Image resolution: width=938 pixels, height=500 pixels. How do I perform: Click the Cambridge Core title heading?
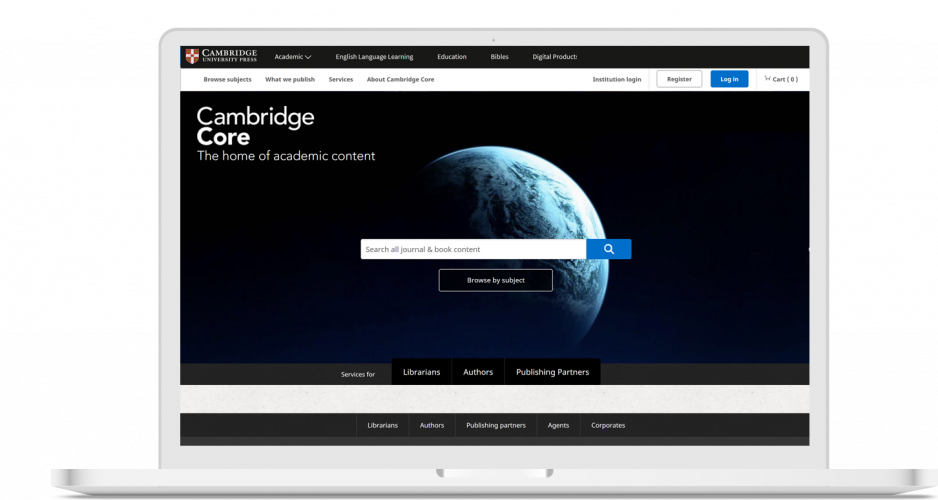(x=255, y=126)
